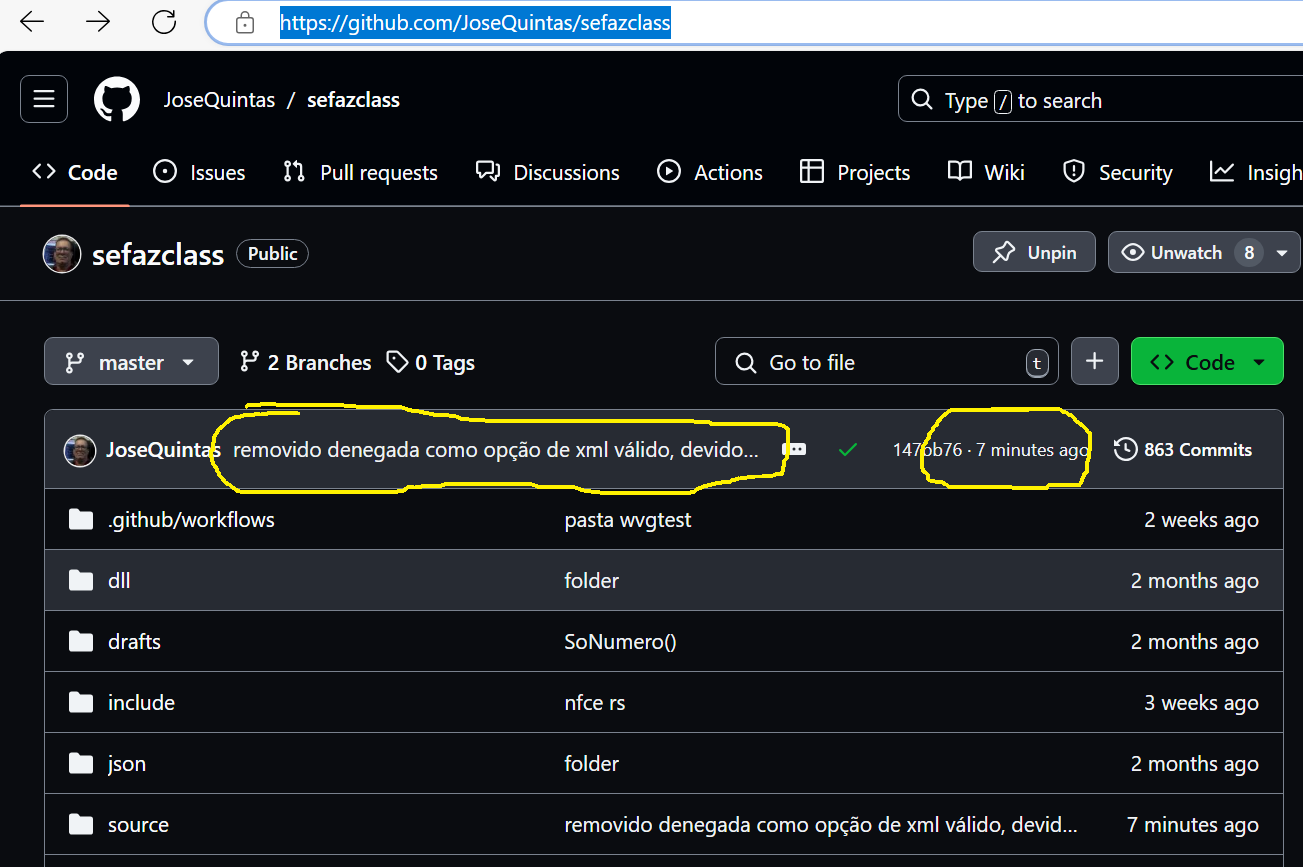Click the browser back arrow
Viewport: 1303px width, 867px height.
pos(32,22)
